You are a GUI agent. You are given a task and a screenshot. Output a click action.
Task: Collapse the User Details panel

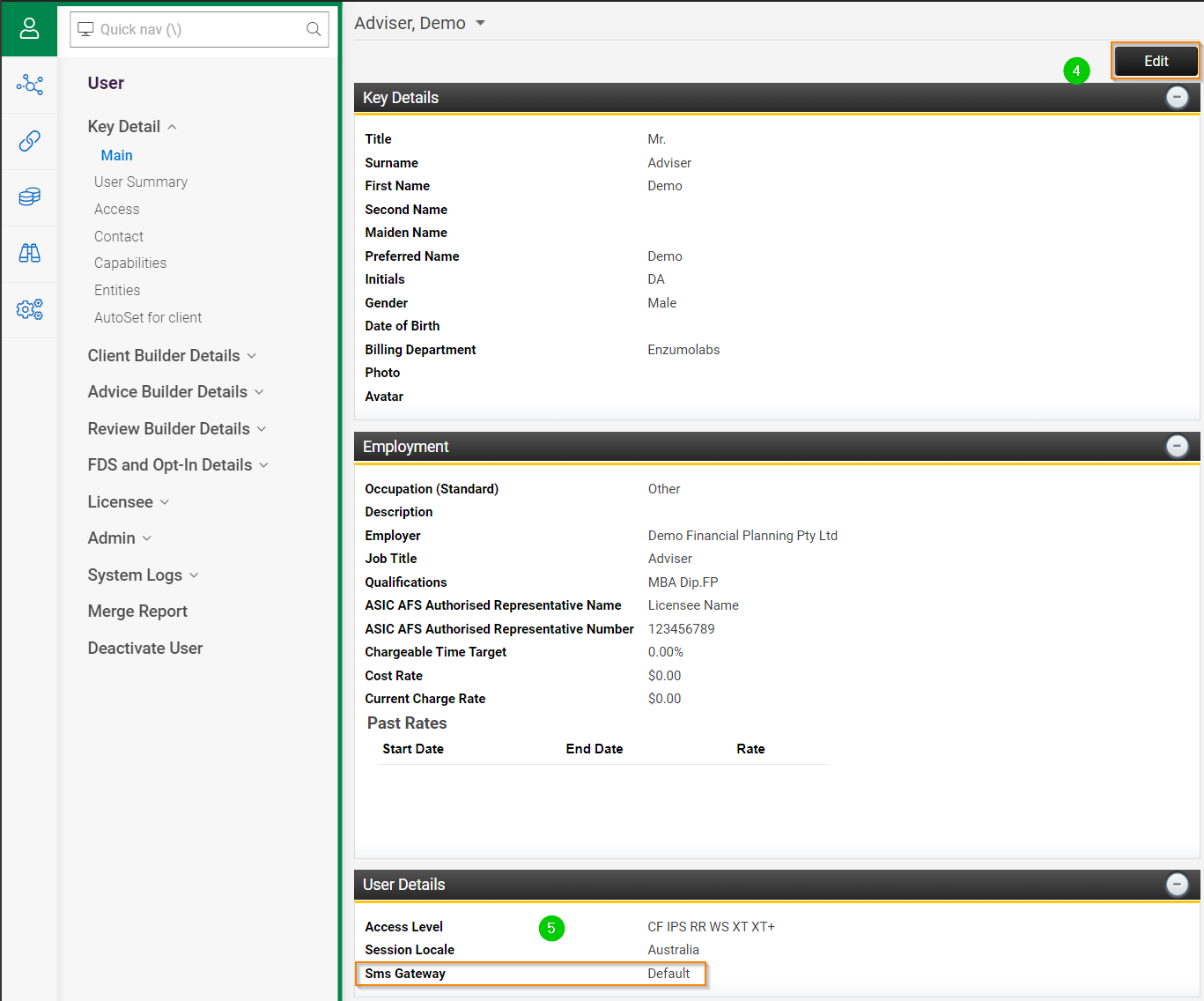click(1177, 884)
